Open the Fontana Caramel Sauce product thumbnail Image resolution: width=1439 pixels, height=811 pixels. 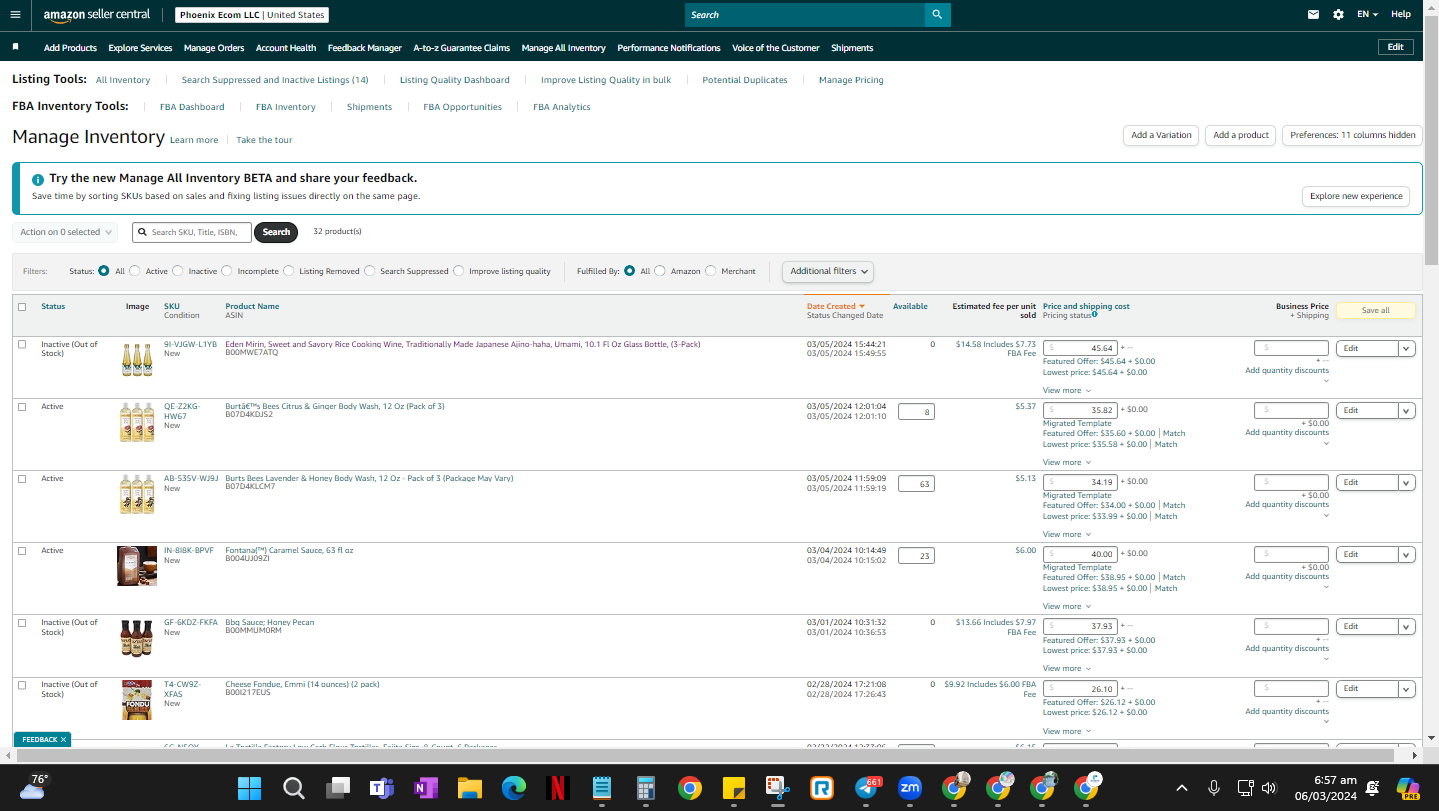tap(137, 566)
